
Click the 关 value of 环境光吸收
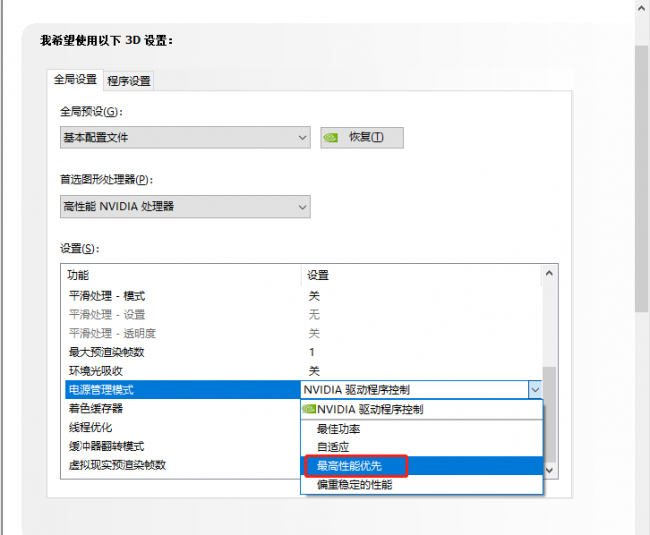pyautogui.click(x=314, y=371)
